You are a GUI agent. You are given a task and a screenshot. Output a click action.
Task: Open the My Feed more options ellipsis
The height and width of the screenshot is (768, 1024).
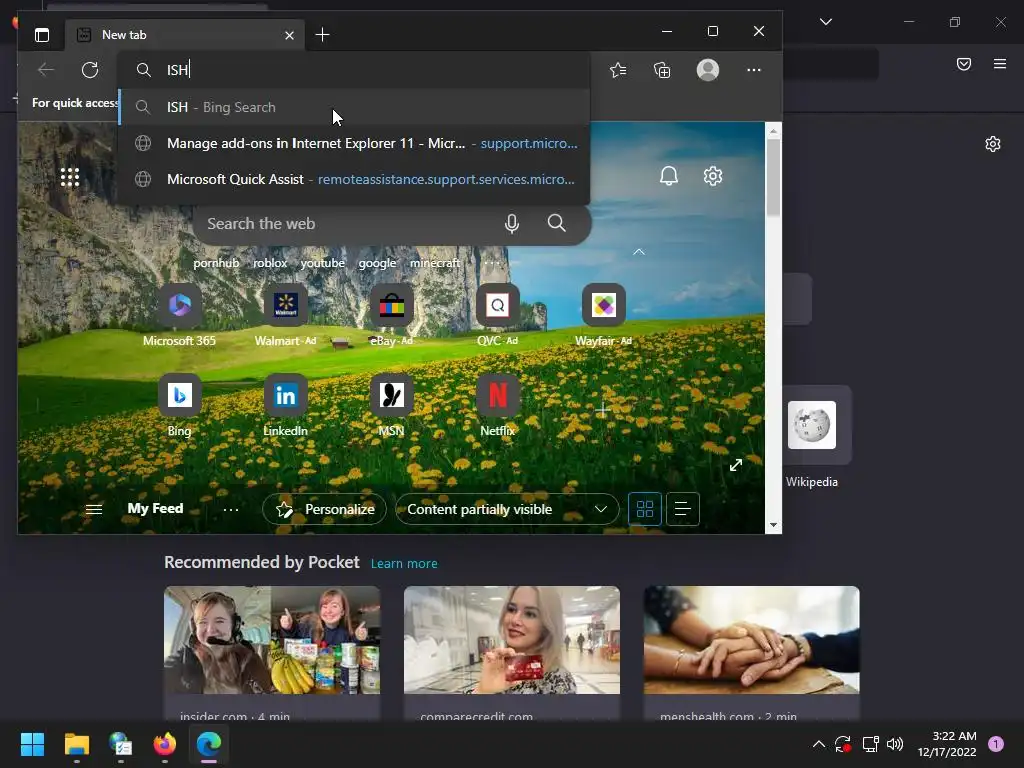pyautogui.click(x=231, y=509)
